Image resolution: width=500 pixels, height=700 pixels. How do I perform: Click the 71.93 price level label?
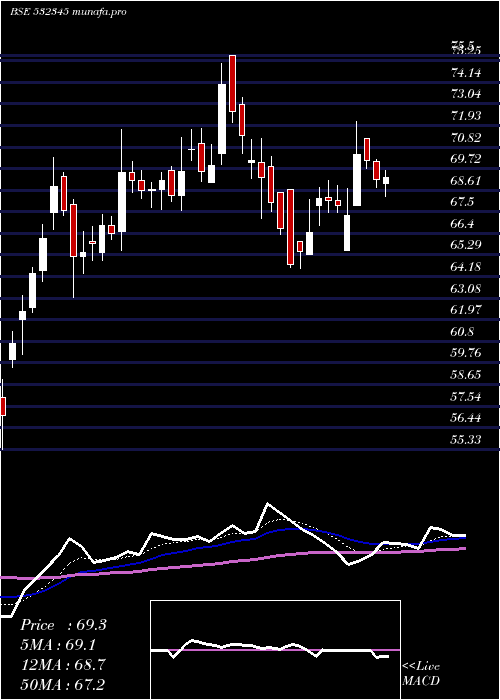click(x=467, y=116)
